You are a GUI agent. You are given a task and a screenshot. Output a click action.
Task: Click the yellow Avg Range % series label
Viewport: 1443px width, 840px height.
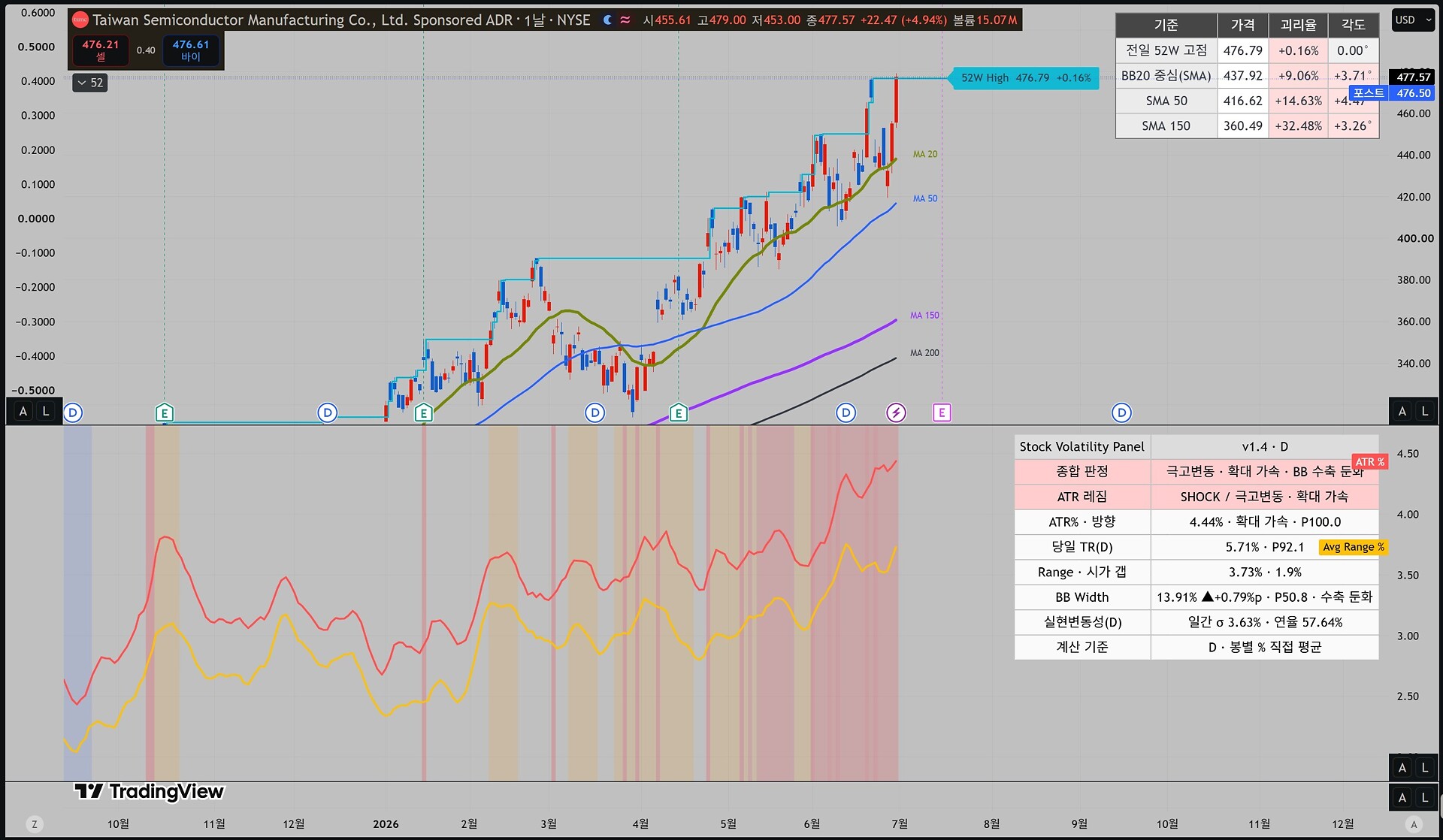[x=1353, y=547]
